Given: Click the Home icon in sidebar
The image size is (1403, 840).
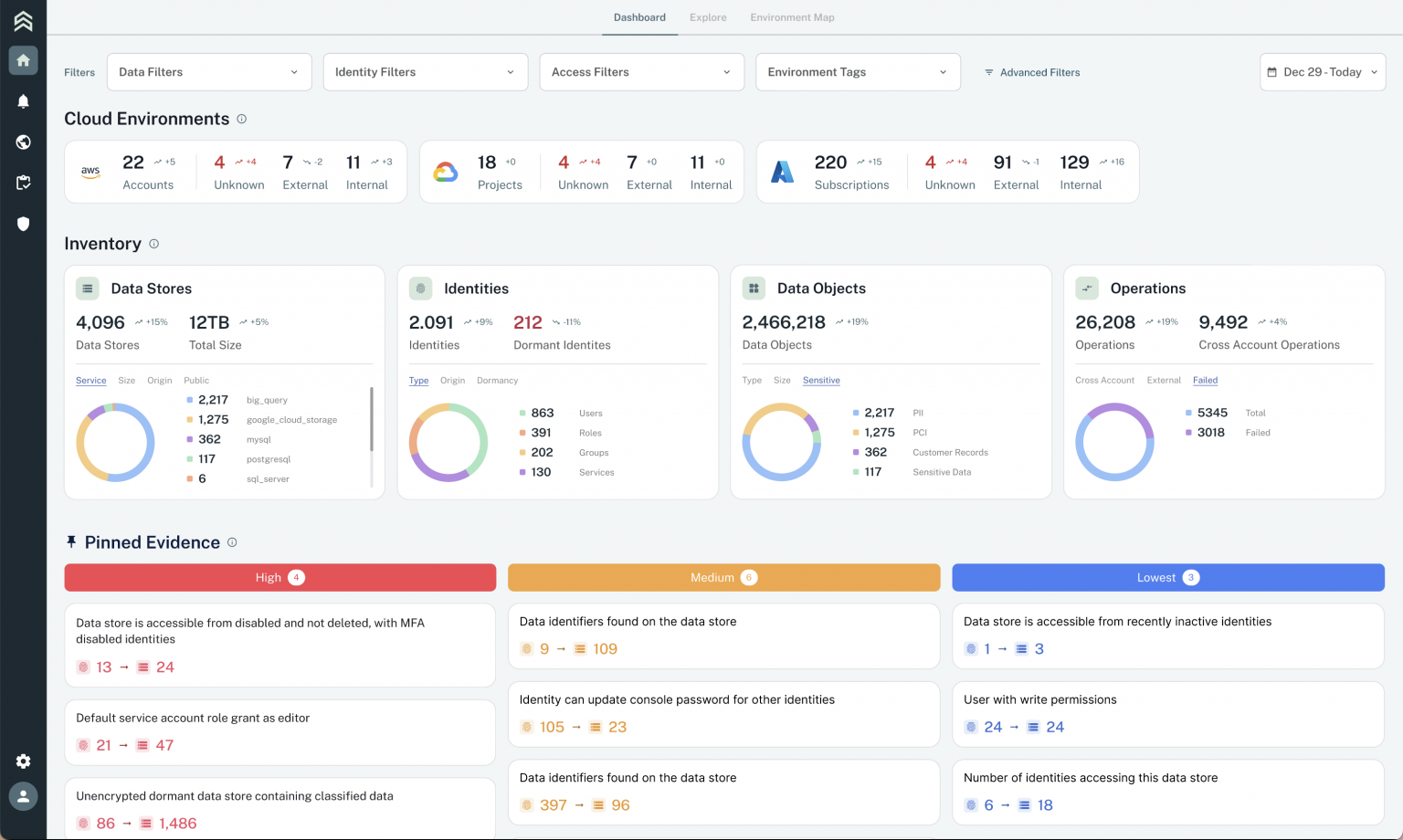Looking at the screenshot, I should click(23, 60).
